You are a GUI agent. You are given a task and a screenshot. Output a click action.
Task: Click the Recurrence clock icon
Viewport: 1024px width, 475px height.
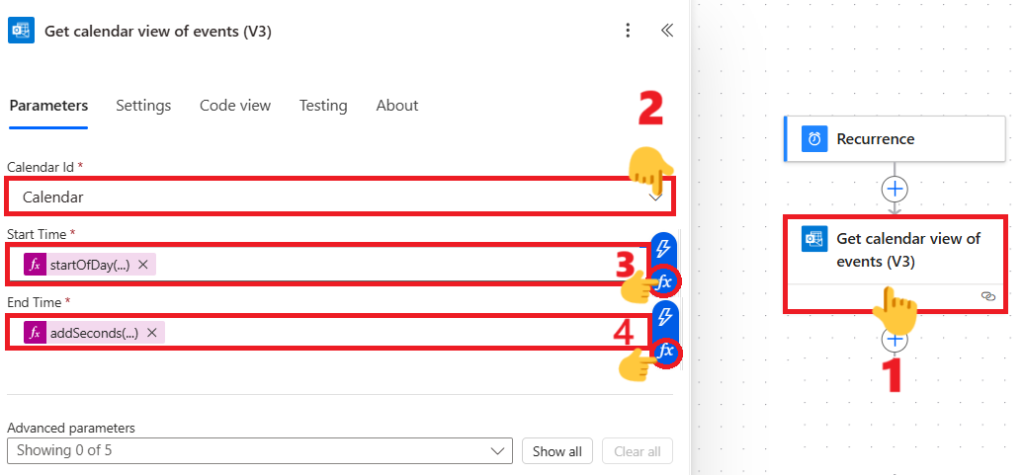(x=815, y=139)
